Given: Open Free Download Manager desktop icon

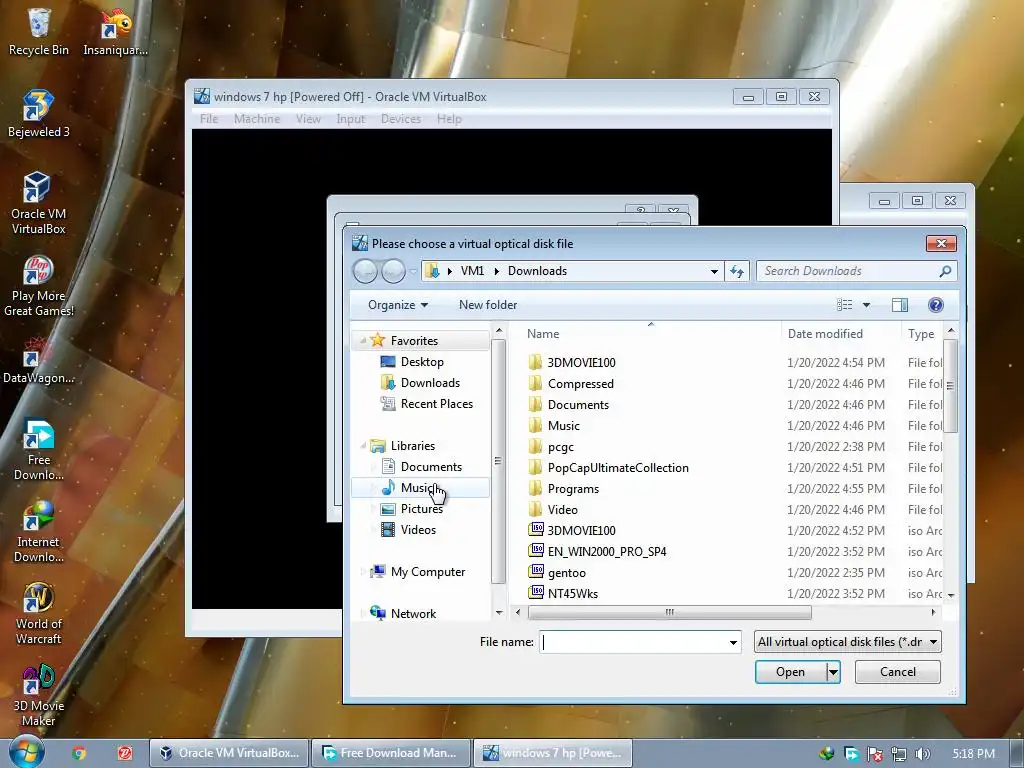Looking at the screenshot, I should [39, 449].
